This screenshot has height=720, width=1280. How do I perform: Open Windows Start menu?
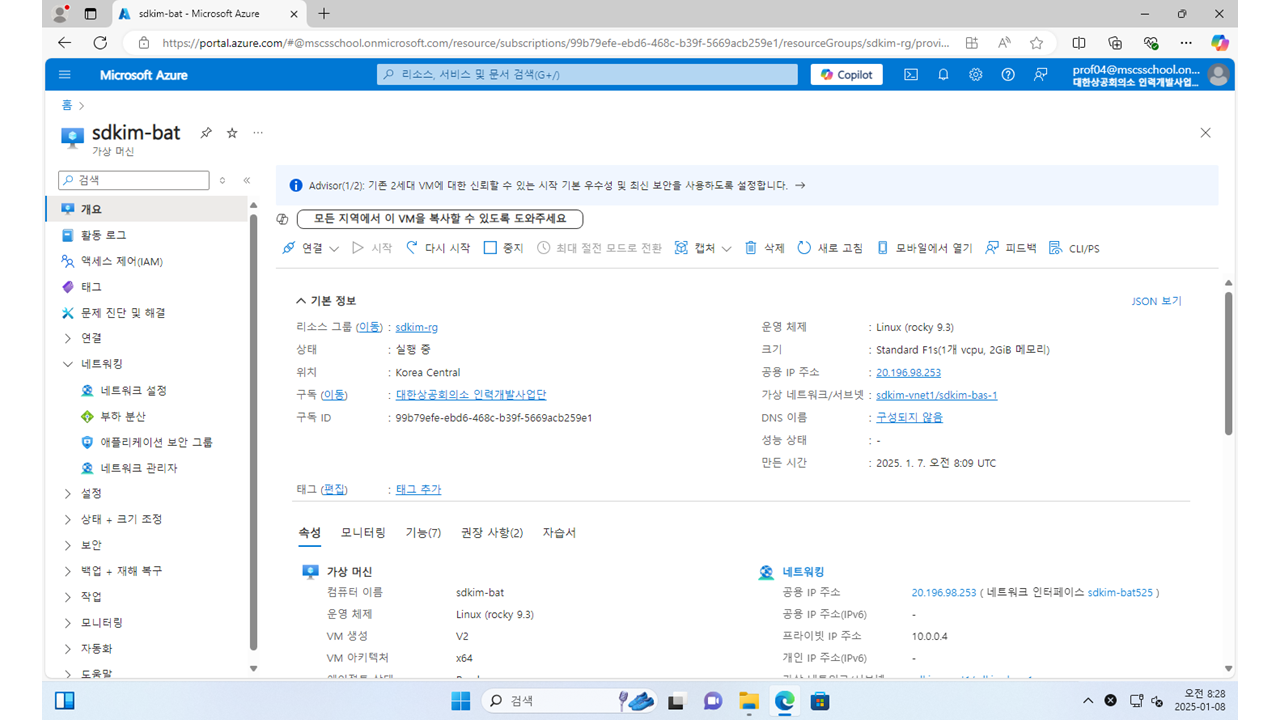coord(460,701)
